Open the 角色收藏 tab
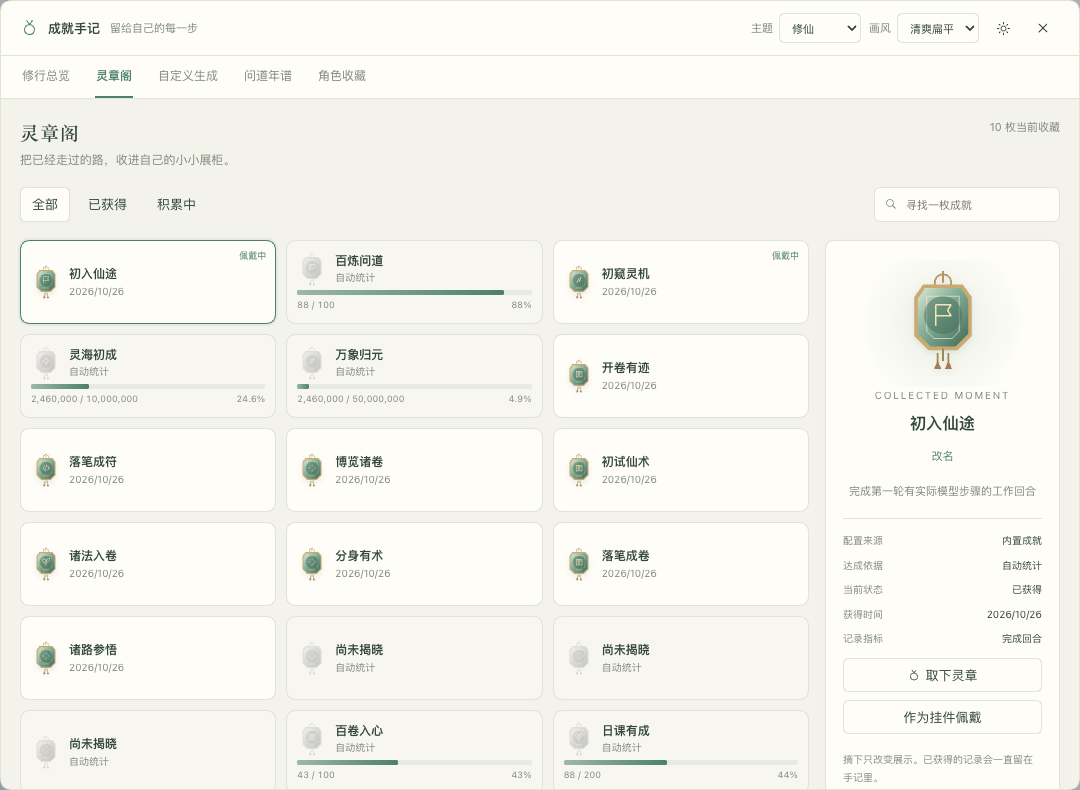 [342, 76]
